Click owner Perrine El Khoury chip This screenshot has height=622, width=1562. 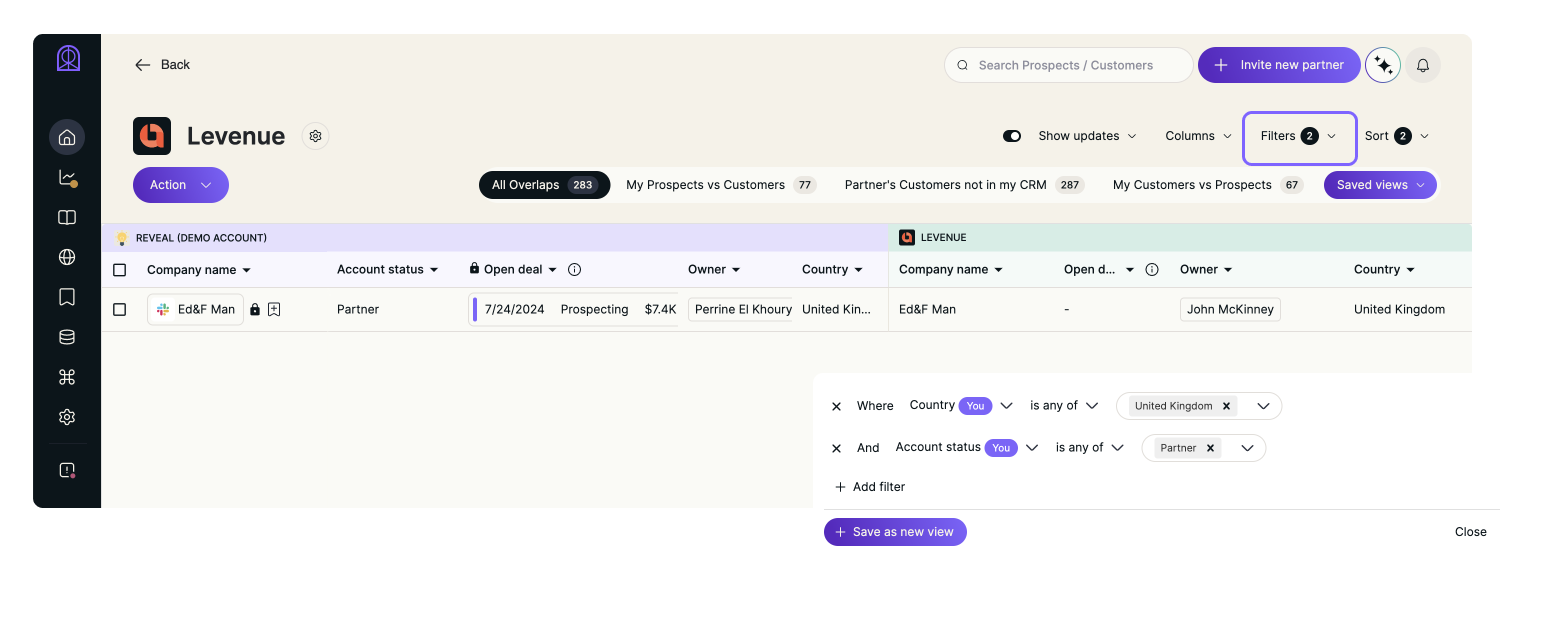click(740, 310)
